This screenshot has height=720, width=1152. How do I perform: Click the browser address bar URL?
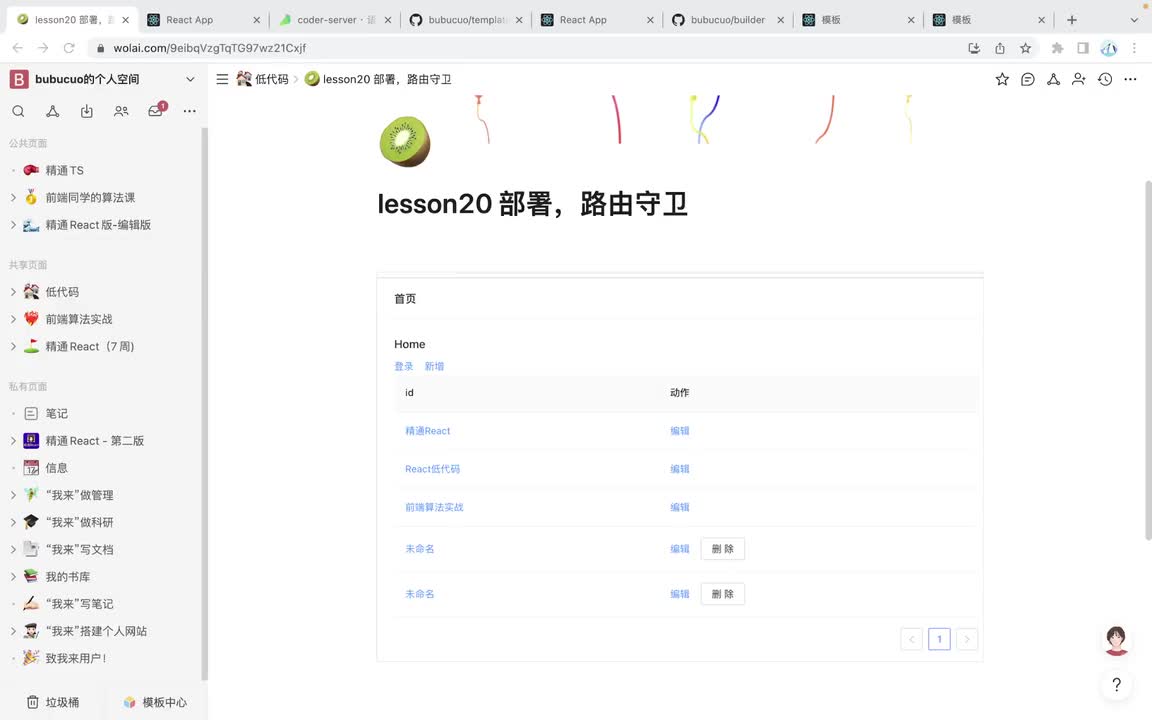(209, 48)
